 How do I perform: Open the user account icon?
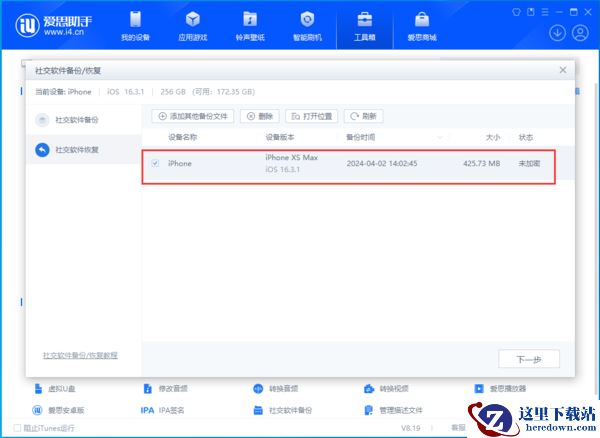pos(580,33)
